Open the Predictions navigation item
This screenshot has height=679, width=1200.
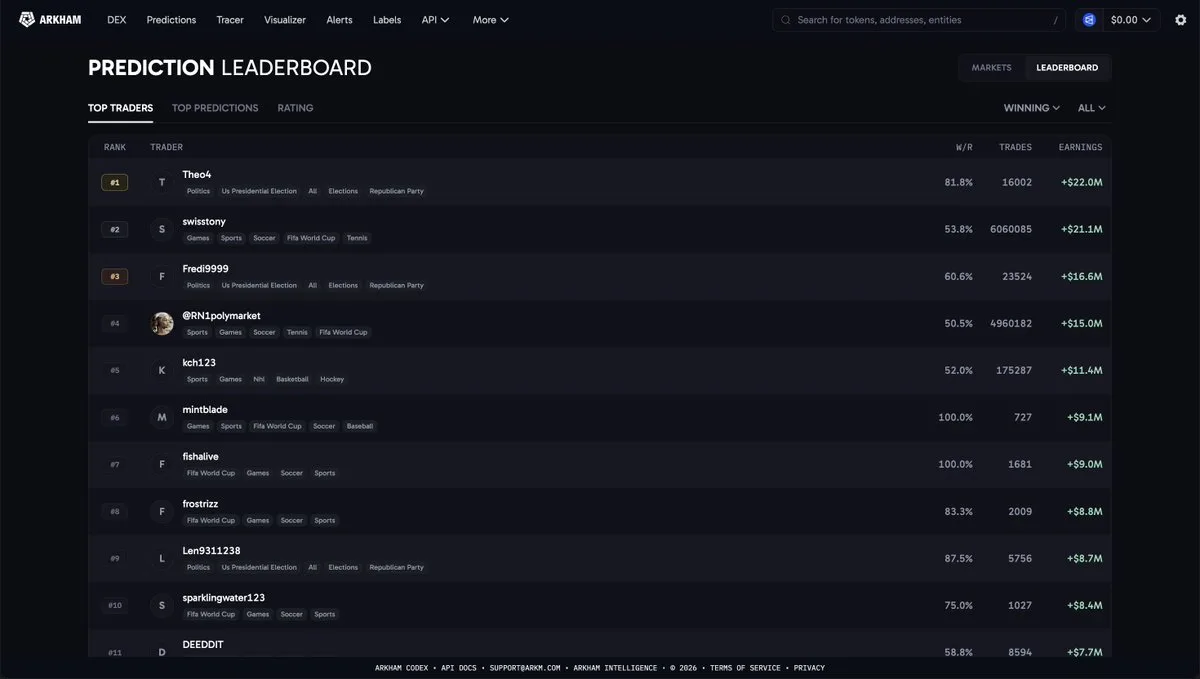point(171,20)
